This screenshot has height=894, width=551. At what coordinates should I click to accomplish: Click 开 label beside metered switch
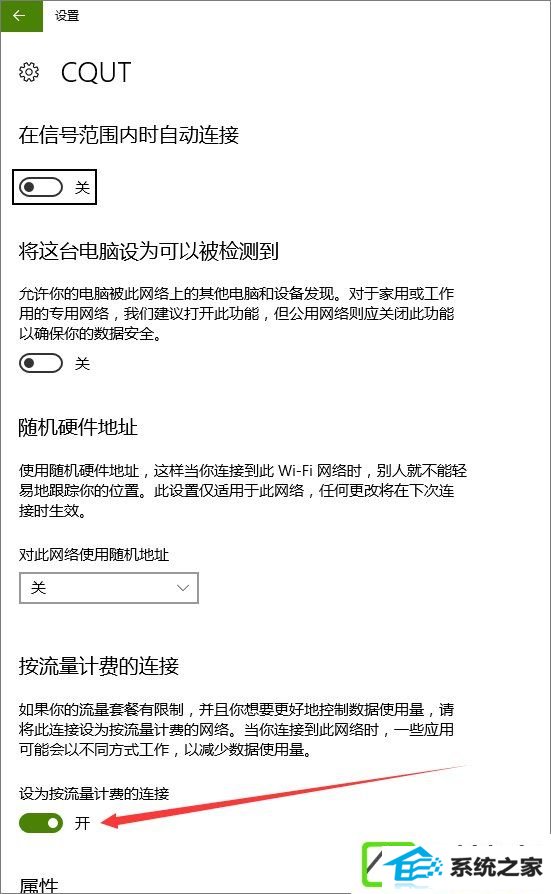tap(82, 823)
